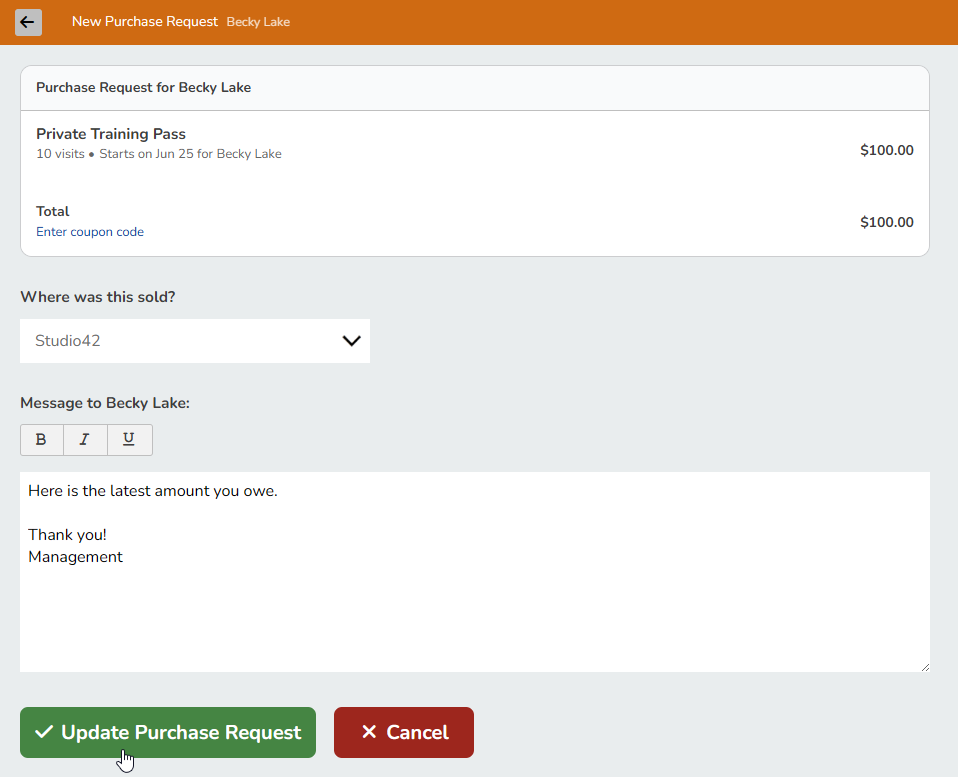
Task: Click the Enter coupon code link
Action: coord(90,232)
